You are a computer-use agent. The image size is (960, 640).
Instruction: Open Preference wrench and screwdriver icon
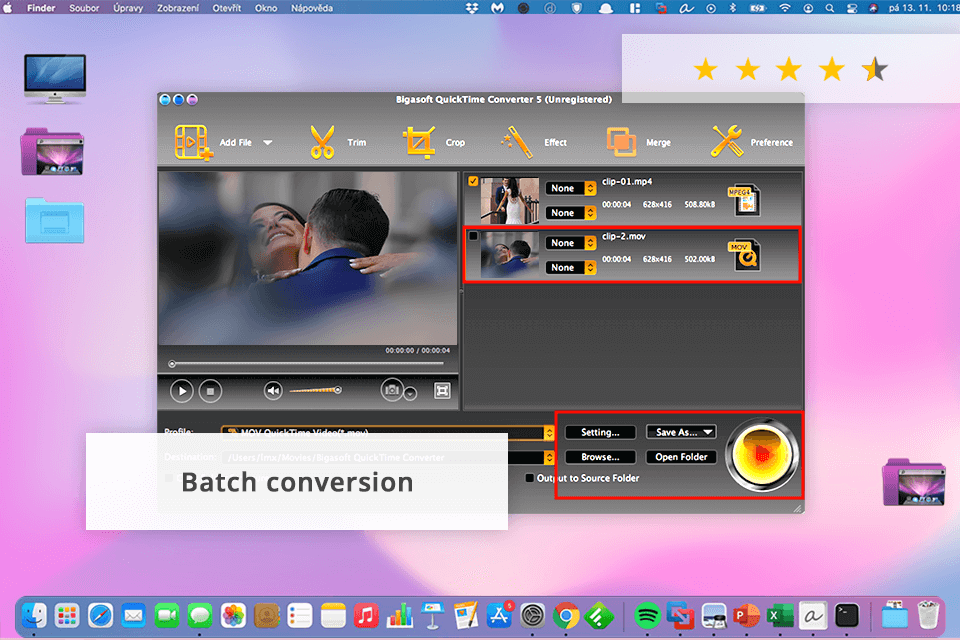point(727,141)
